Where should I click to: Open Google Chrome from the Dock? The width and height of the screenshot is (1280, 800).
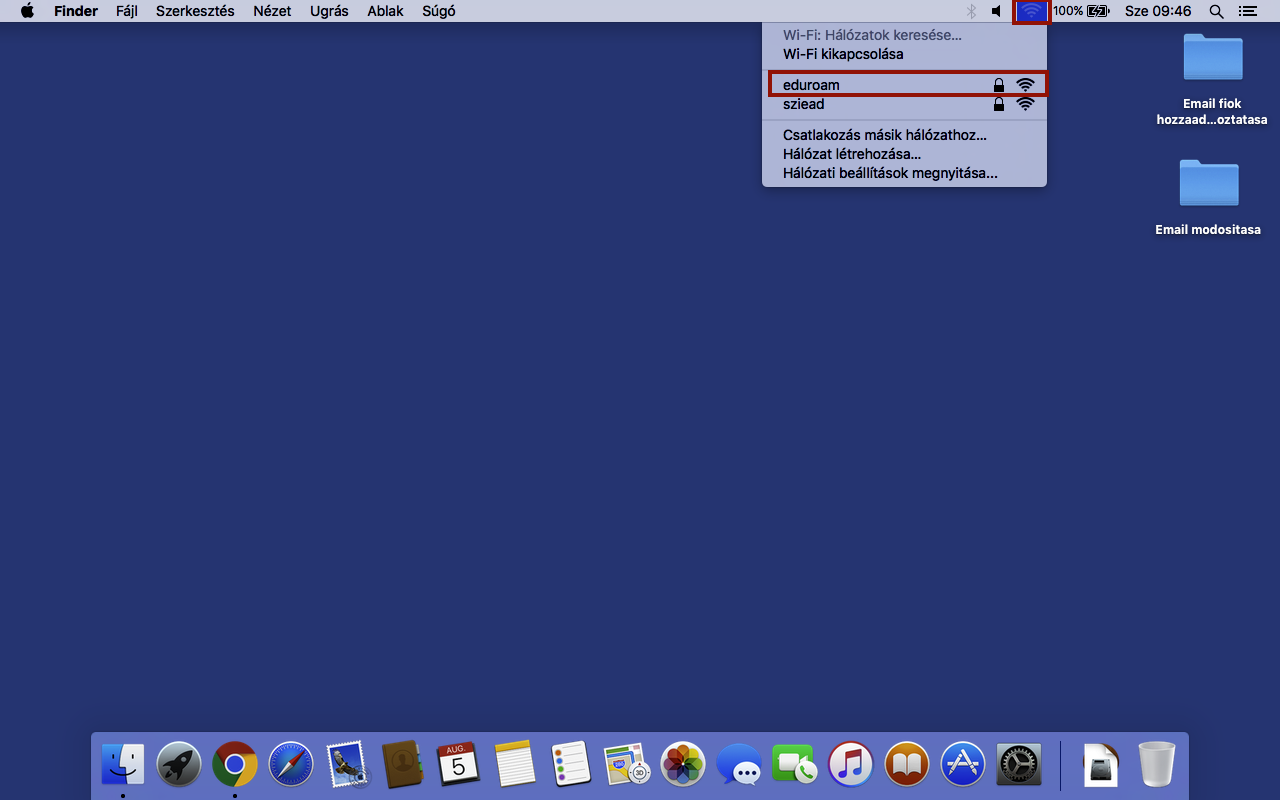(x=234, y=765)
